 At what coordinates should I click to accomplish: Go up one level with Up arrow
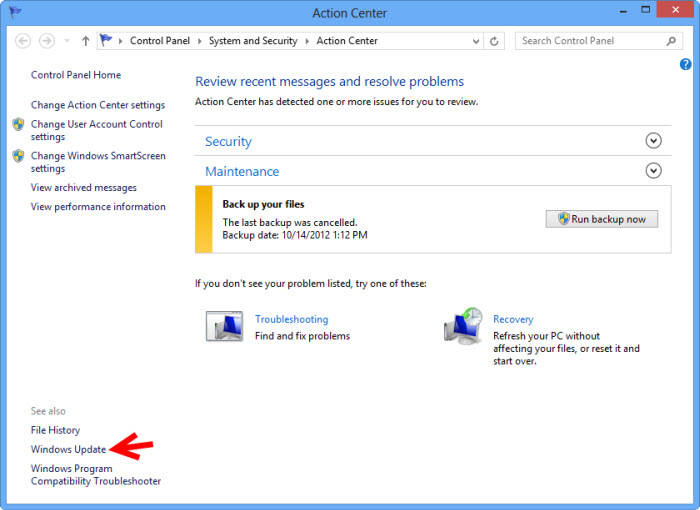[x=85, y=41]
